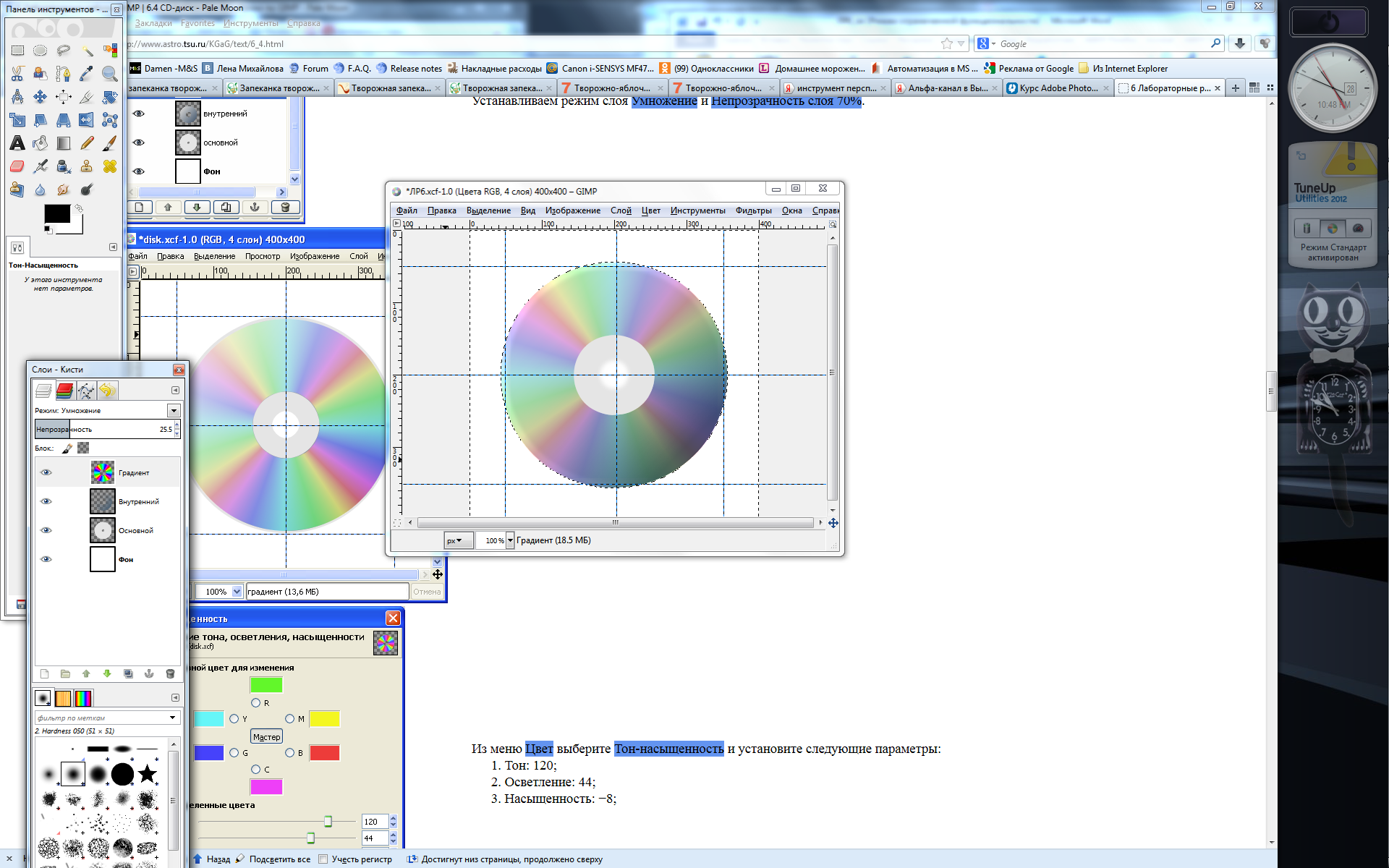Select the G radio button in hue dialog
This screenshot has height=868, width=1389.
[x=234, y=753]
